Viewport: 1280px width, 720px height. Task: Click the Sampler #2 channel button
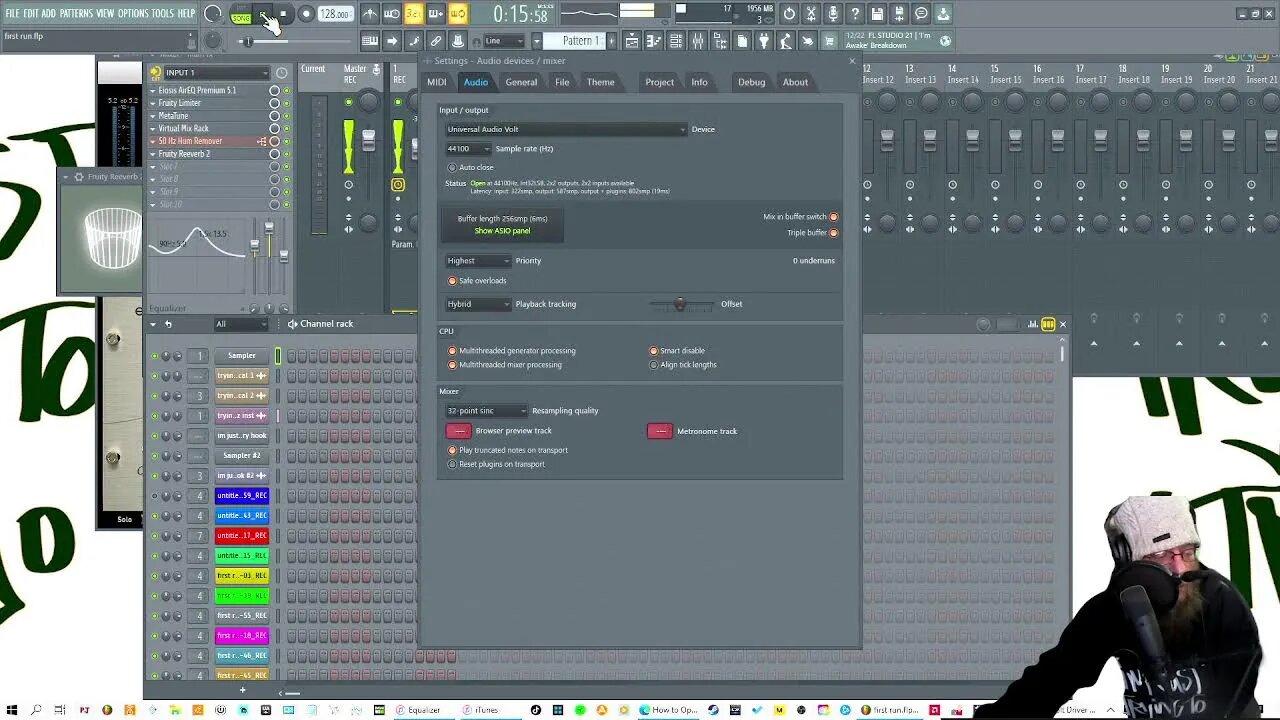click(x=241, y=456)
